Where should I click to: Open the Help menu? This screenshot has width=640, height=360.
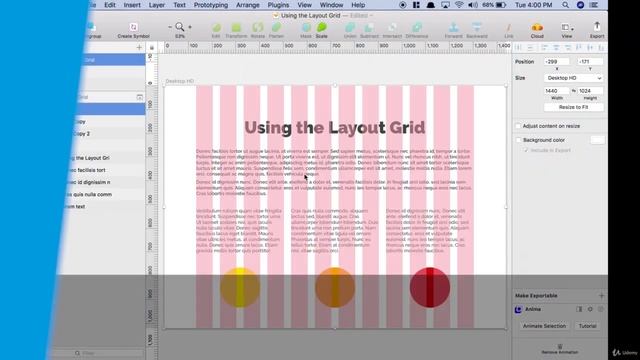[358, 5]
